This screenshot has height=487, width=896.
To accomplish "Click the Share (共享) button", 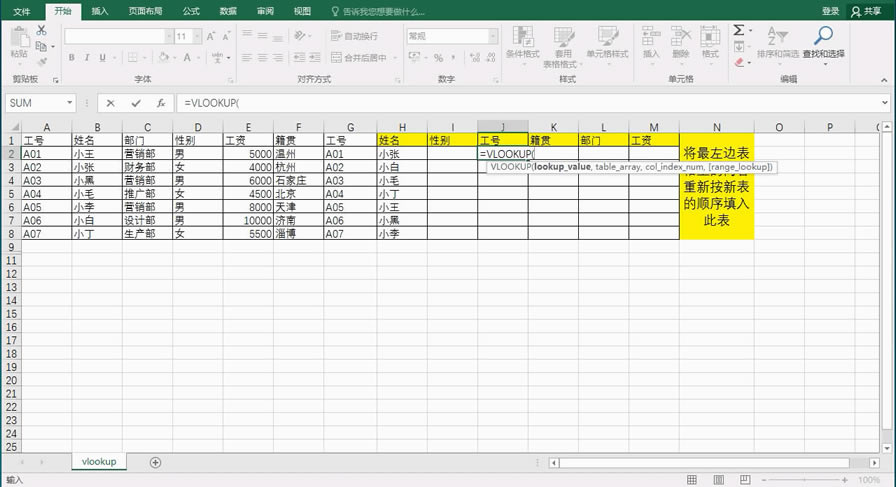I will (866, 11).
